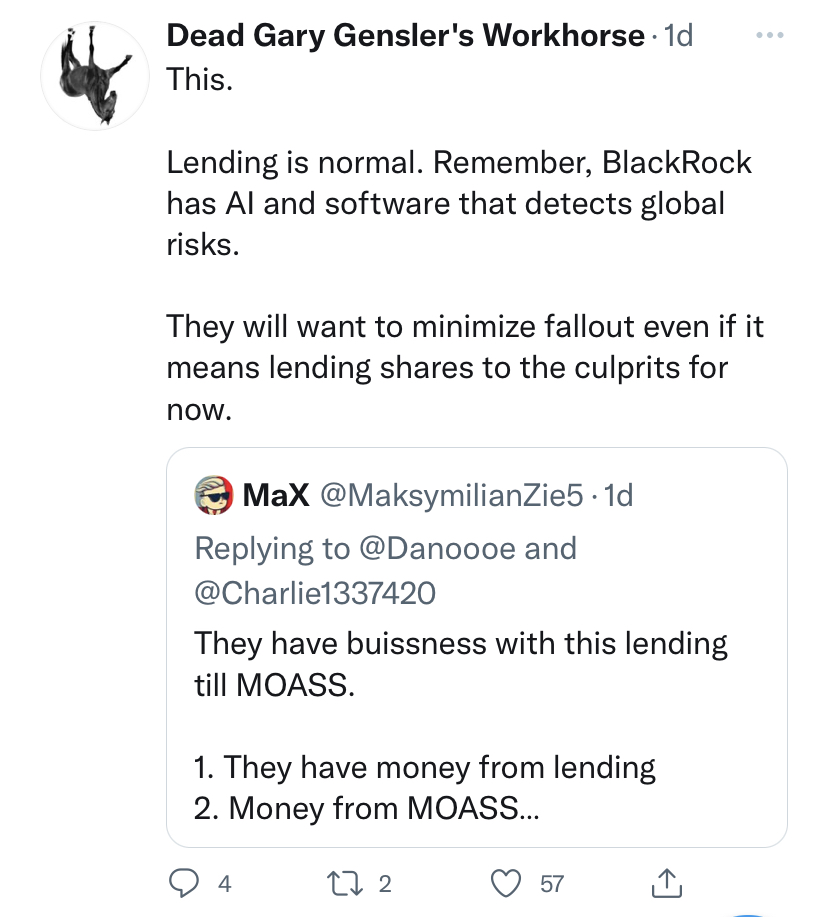Viewport: 828px width, 917px height.
Task: View Dead Gary Gensler's Workhorse profile name
Action: 405,36
